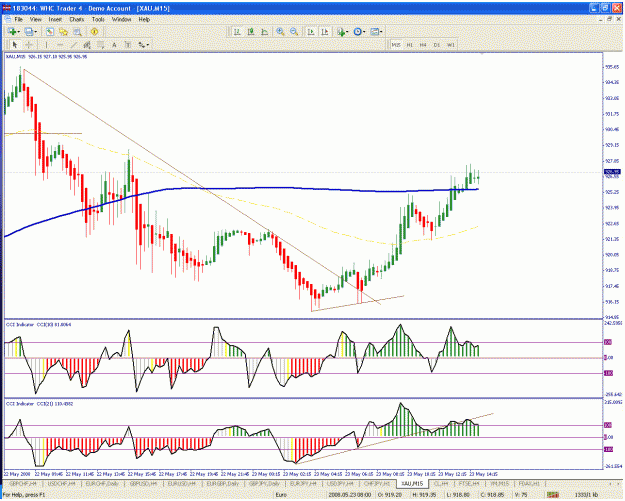Viewport: 625px width, 501px height.
Task: Set timeframe to D1
Action: coord(437,45)
